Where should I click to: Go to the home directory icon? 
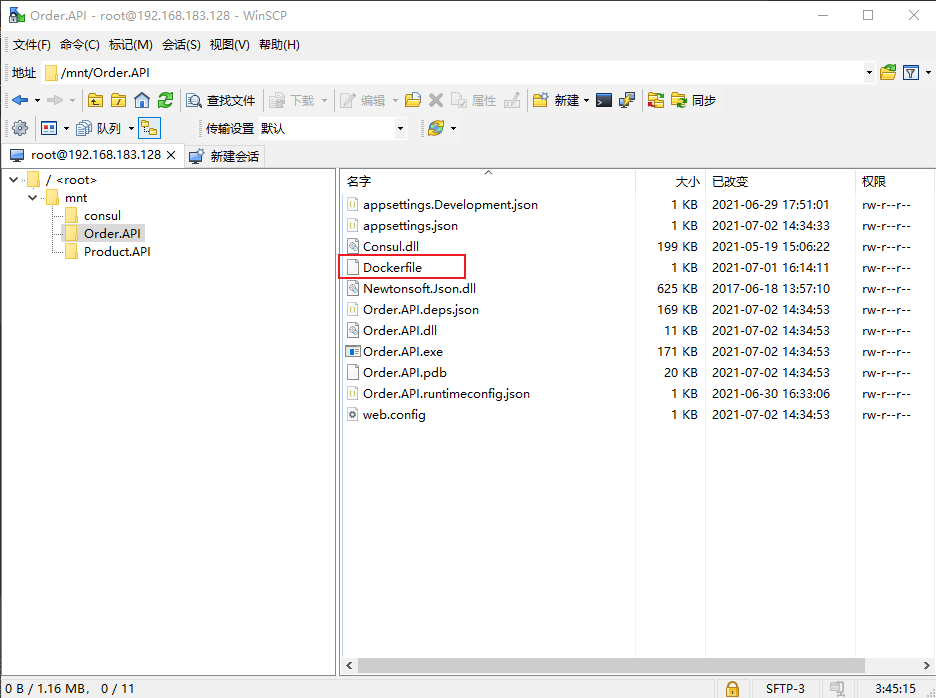pyautogui.click(x=142, y=100)
